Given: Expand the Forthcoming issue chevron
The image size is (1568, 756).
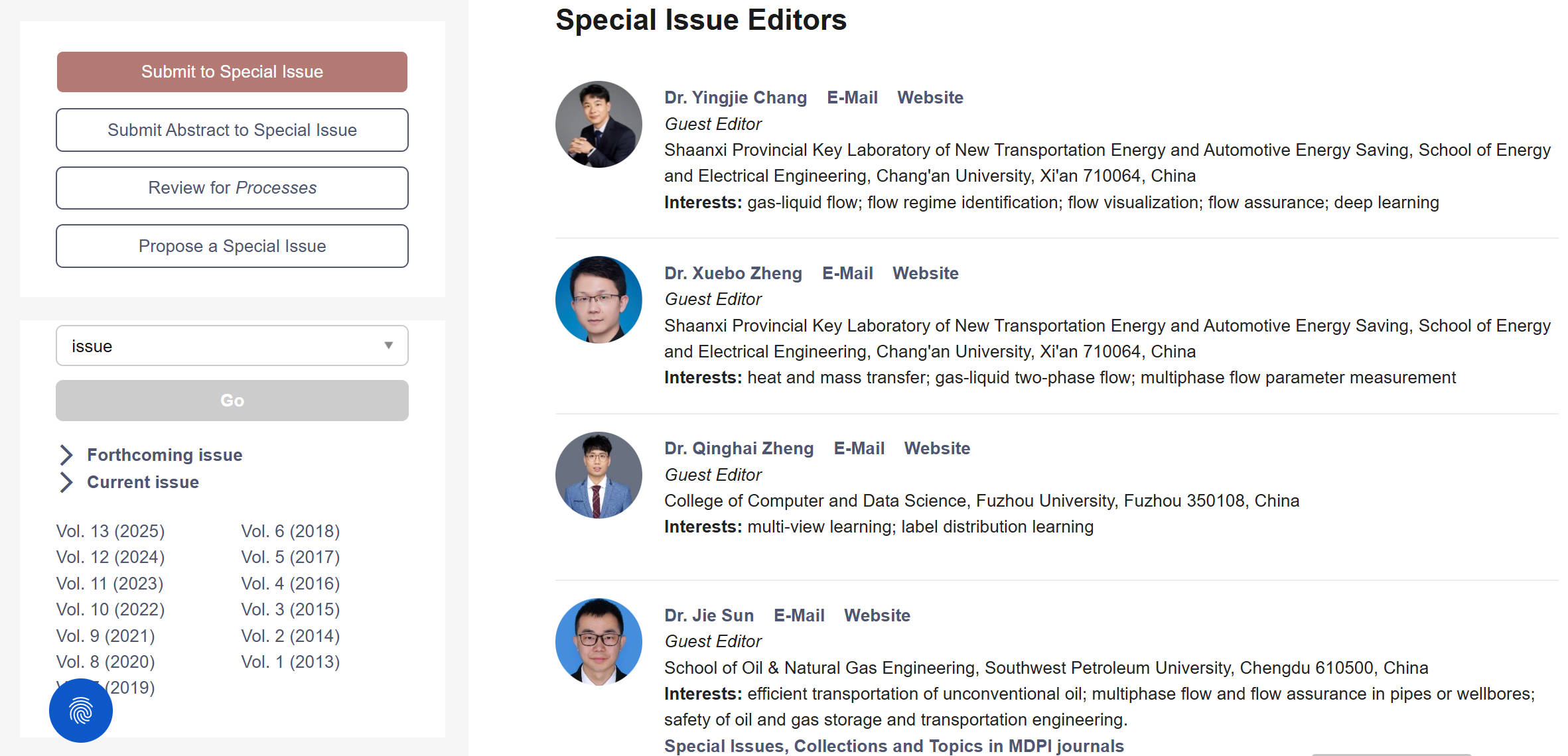Looking at the screenshot, I should 66,455.
